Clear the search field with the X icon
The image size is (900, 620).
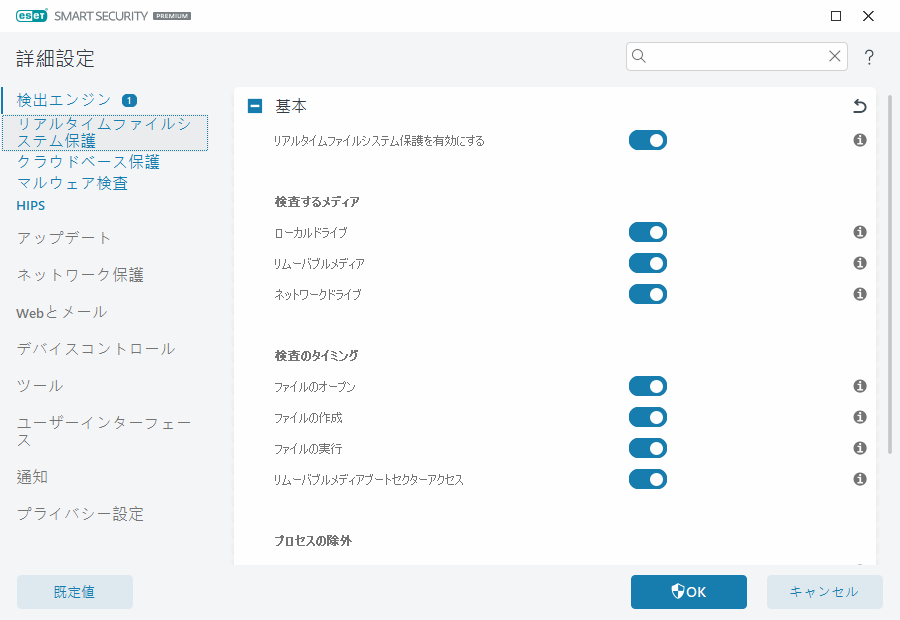[x=835, y=56]
